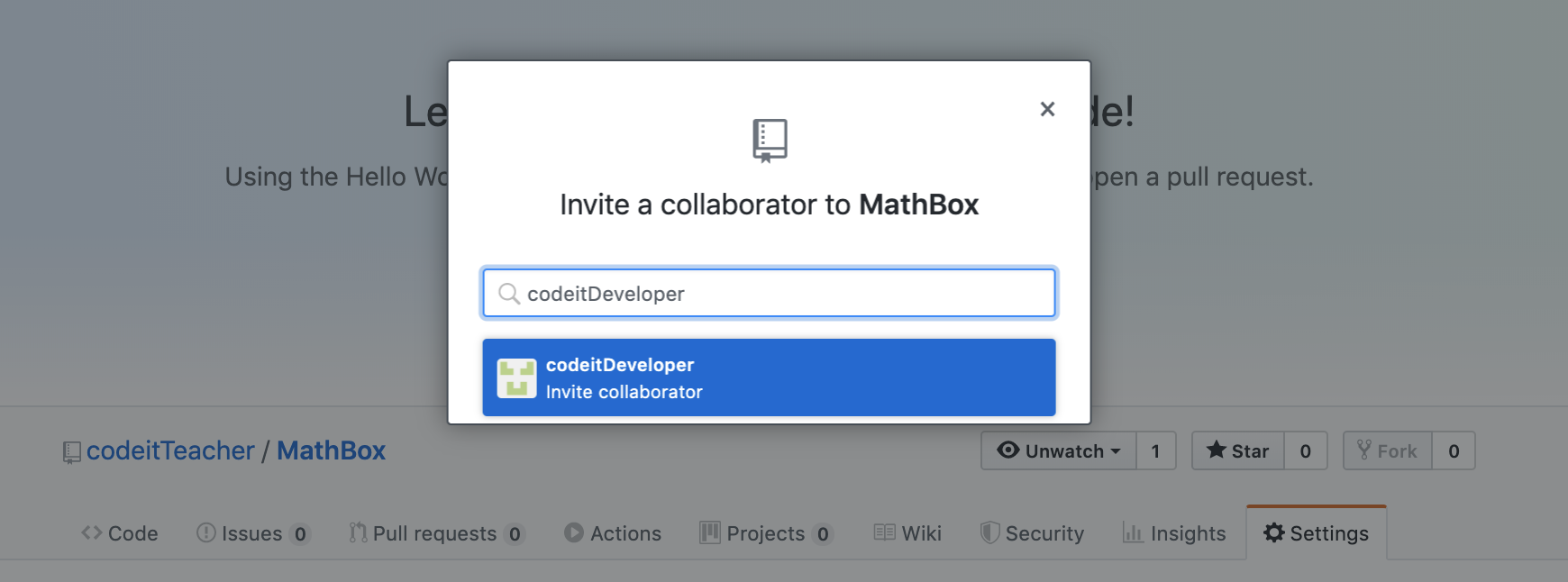Click the watchers count of 1
Viewport: 1568px width, 582px height.
(x=1156, y=450)
